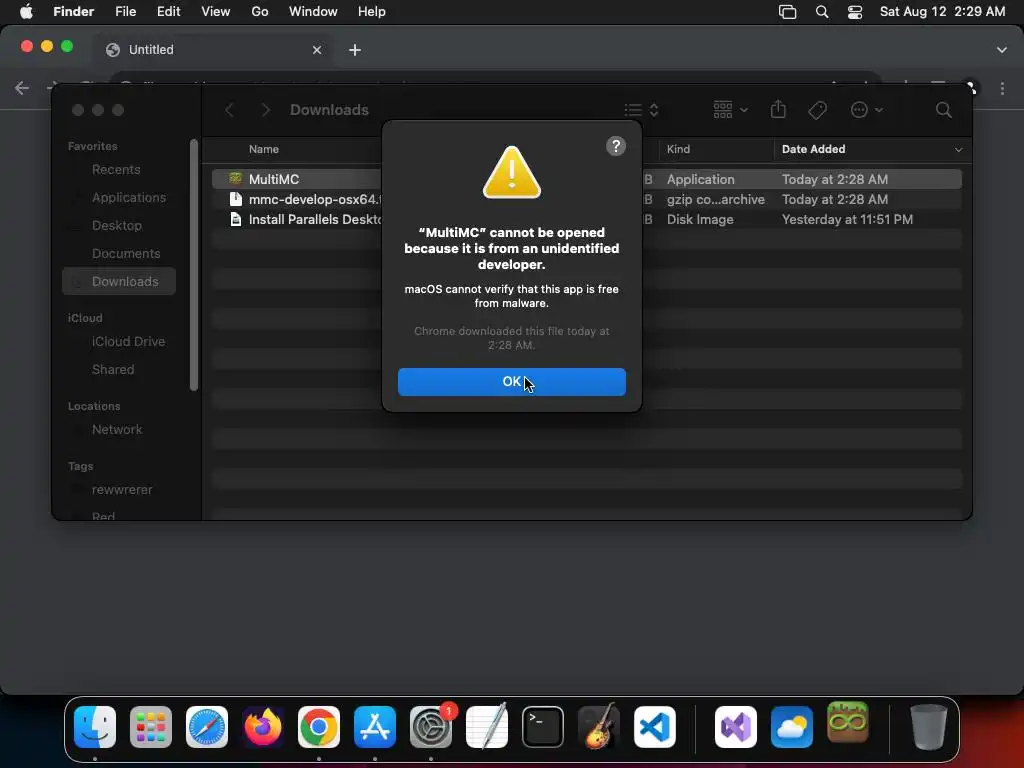Viewport: 1024px width, 768px height.
Task: Open the Window menu
Action: pos(313,12)
